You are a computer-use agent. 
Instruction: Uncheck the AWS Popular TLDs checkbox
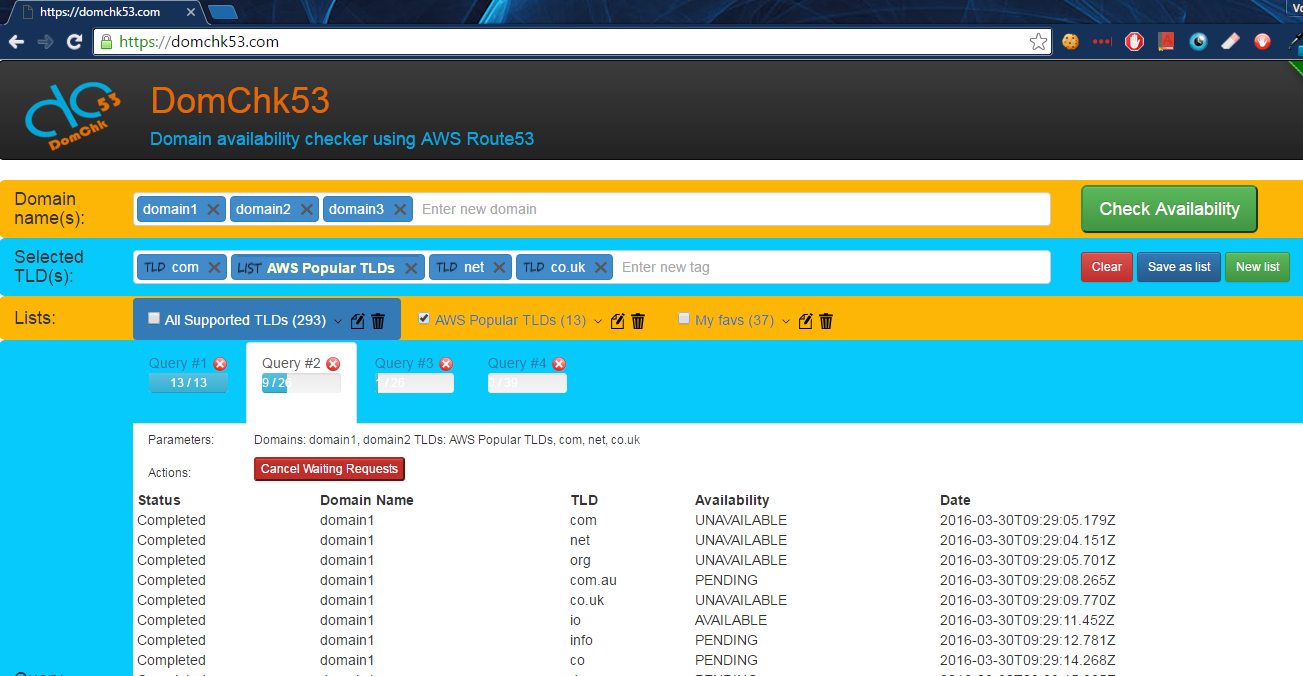[x=424, y=318]
